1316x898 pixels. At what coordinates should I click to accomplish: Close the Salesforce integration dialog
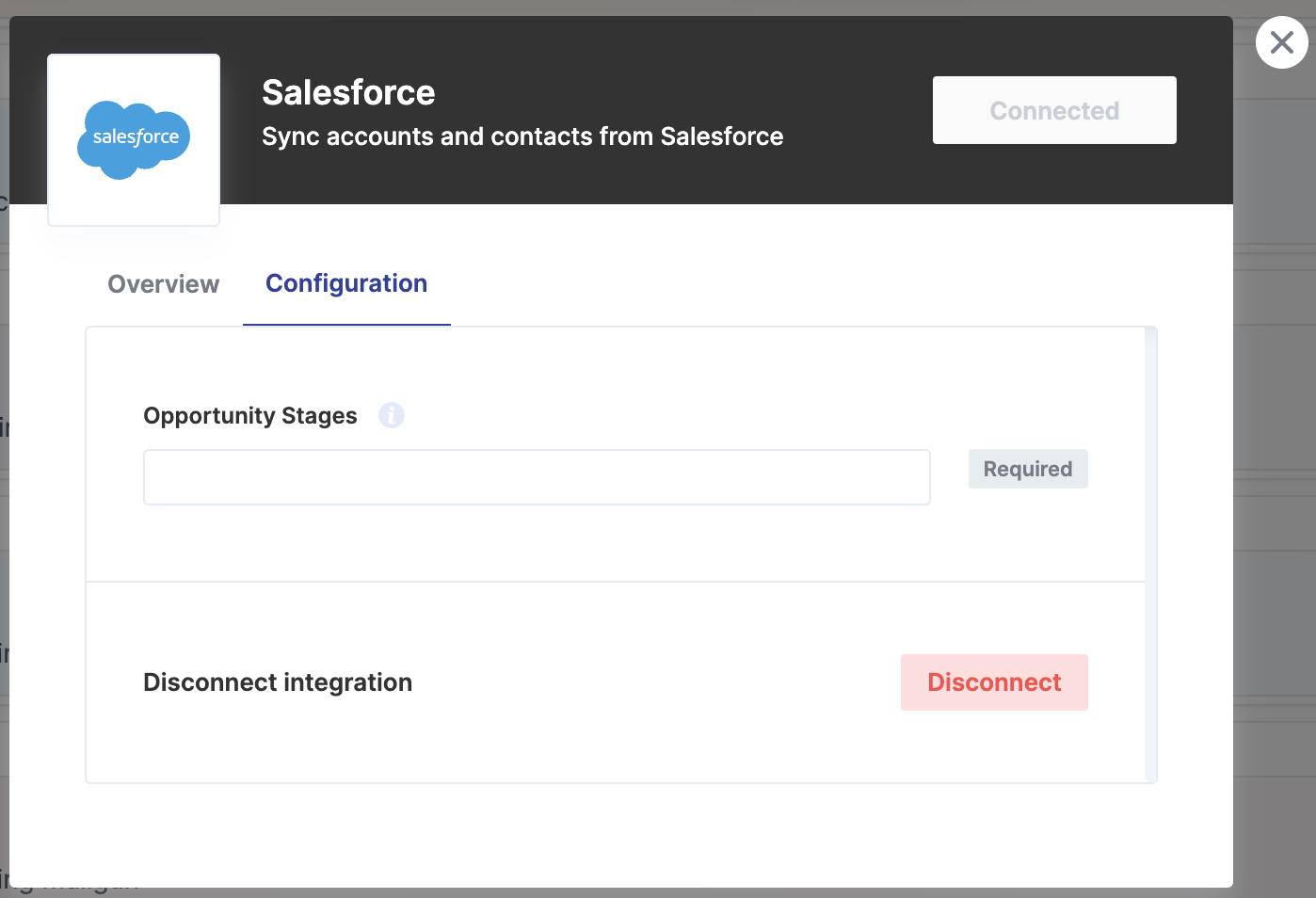click(1281, 42)
